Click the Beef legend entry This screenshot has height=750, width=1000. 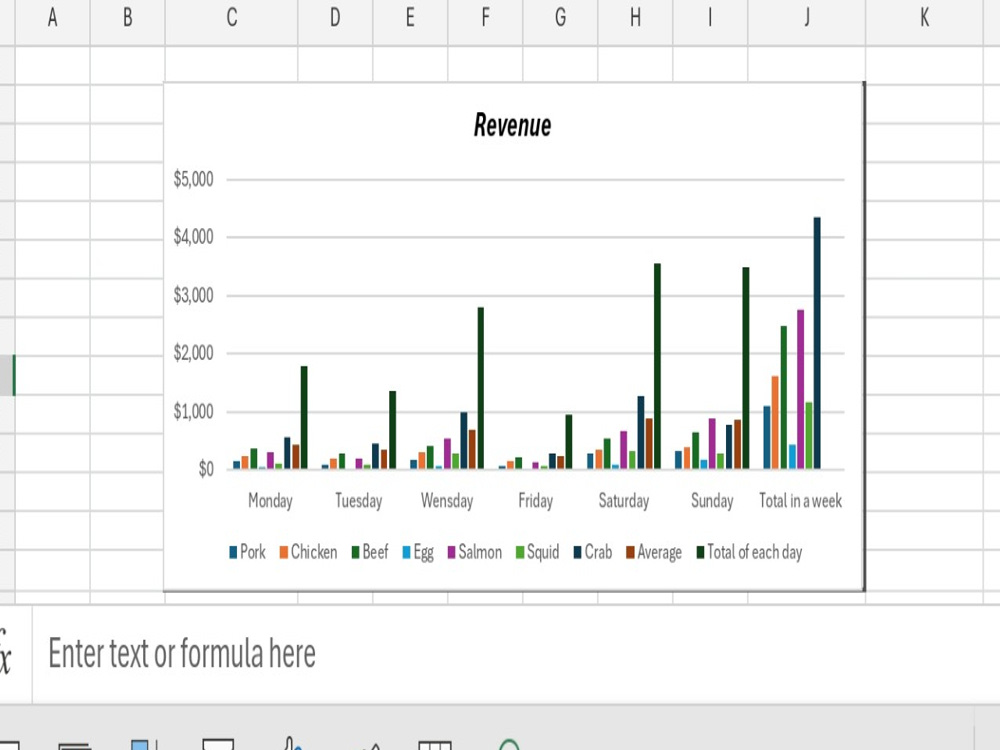point(370,552)
